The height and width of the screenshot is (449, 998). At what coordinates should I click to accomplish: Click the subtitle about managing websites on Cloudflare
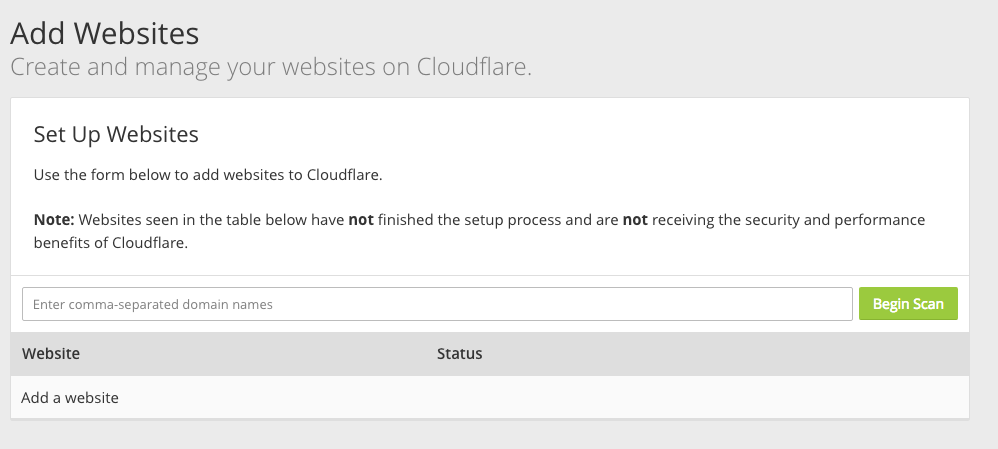pos(271,67)
